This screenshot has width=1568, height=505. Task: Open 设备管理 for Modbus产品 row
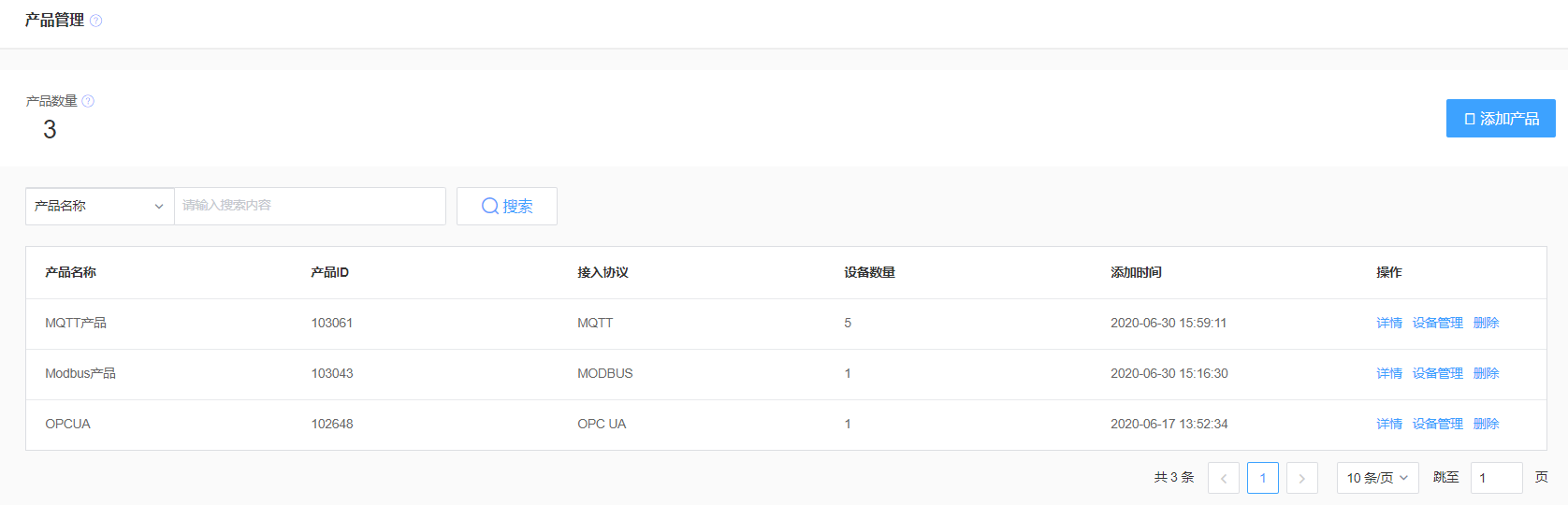[1438, 373]
